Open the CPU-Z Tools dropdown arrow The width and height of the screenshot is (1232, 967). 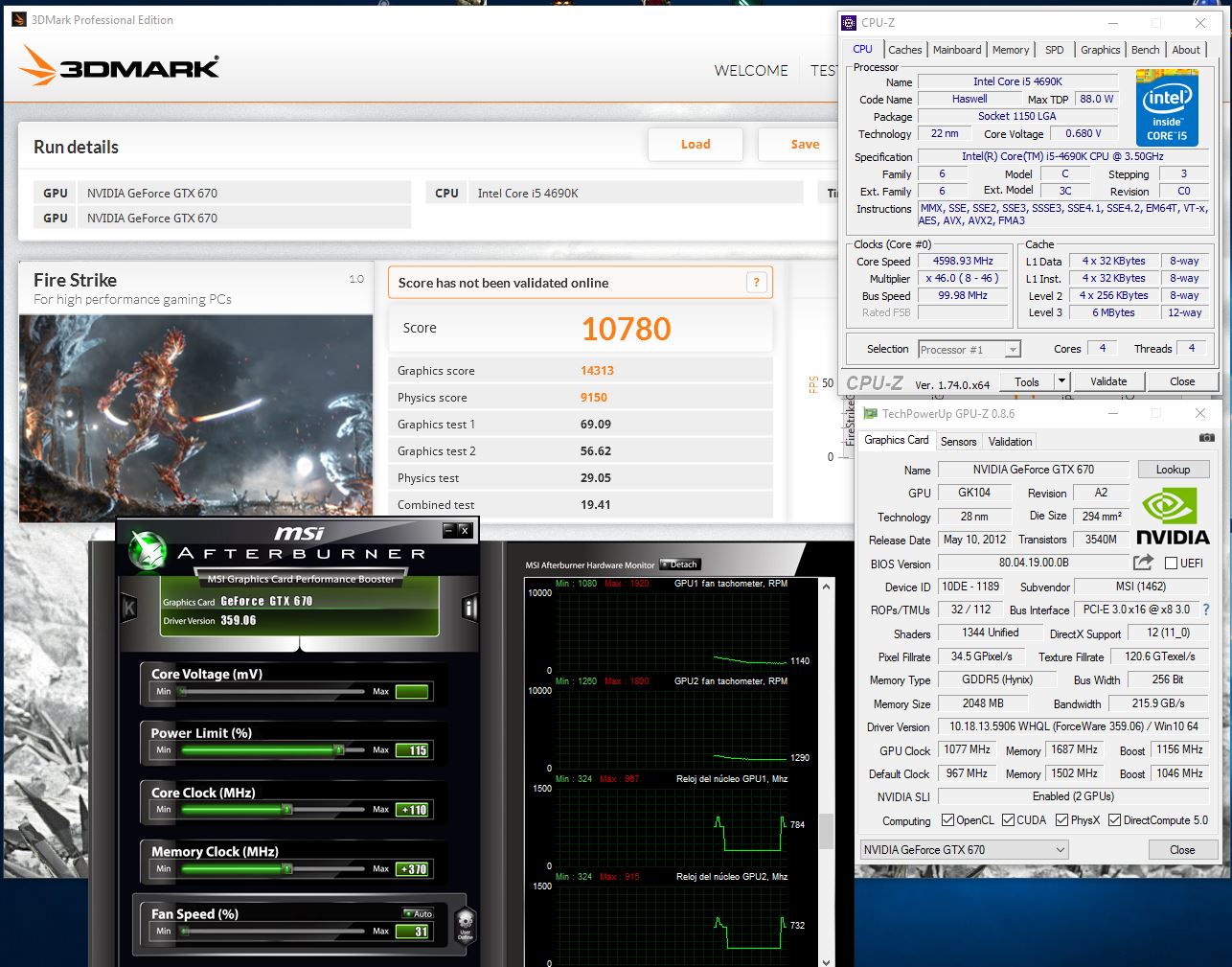click(x=1061, y=381)
